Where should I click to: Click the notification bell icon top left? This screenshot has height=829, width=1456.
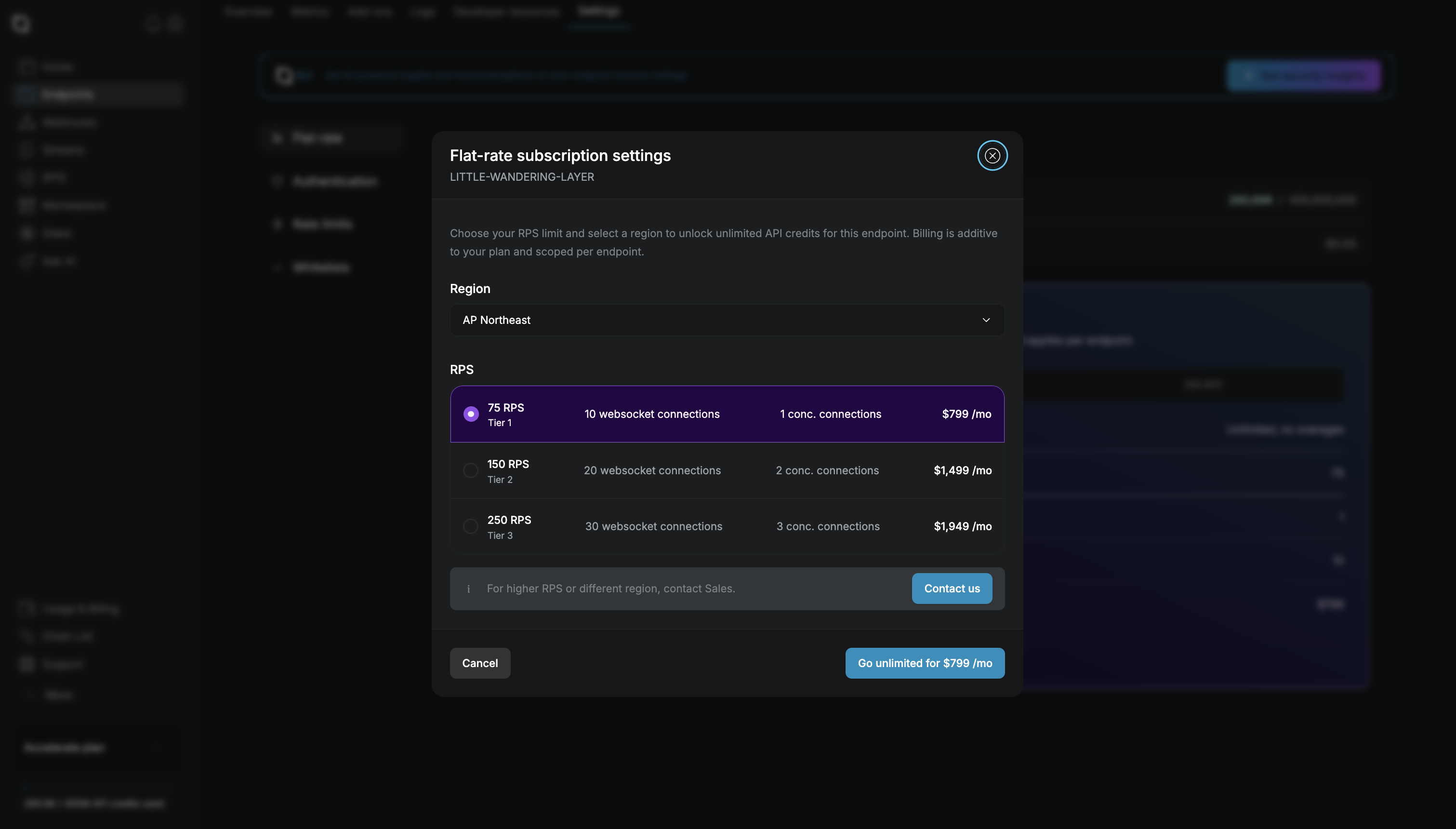pyautogui.click(x=151, y=24)
